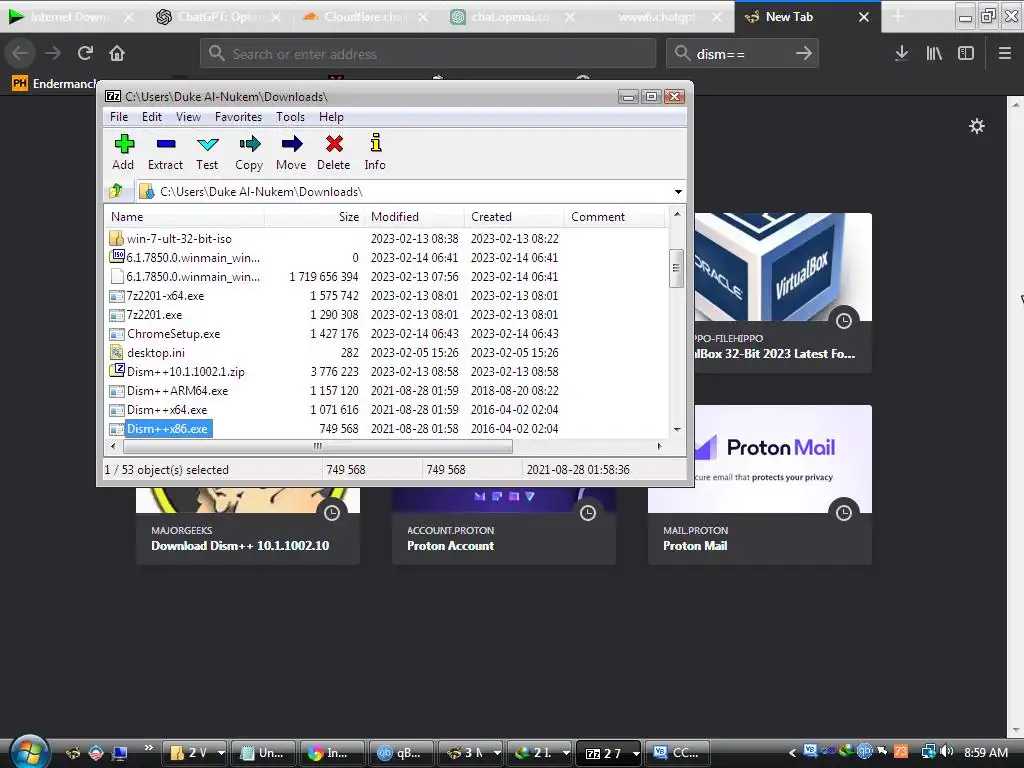Expand the 3 N taskbar group arrow
The width and height of the screenshot is (1024, 768).
coord(497,753)
